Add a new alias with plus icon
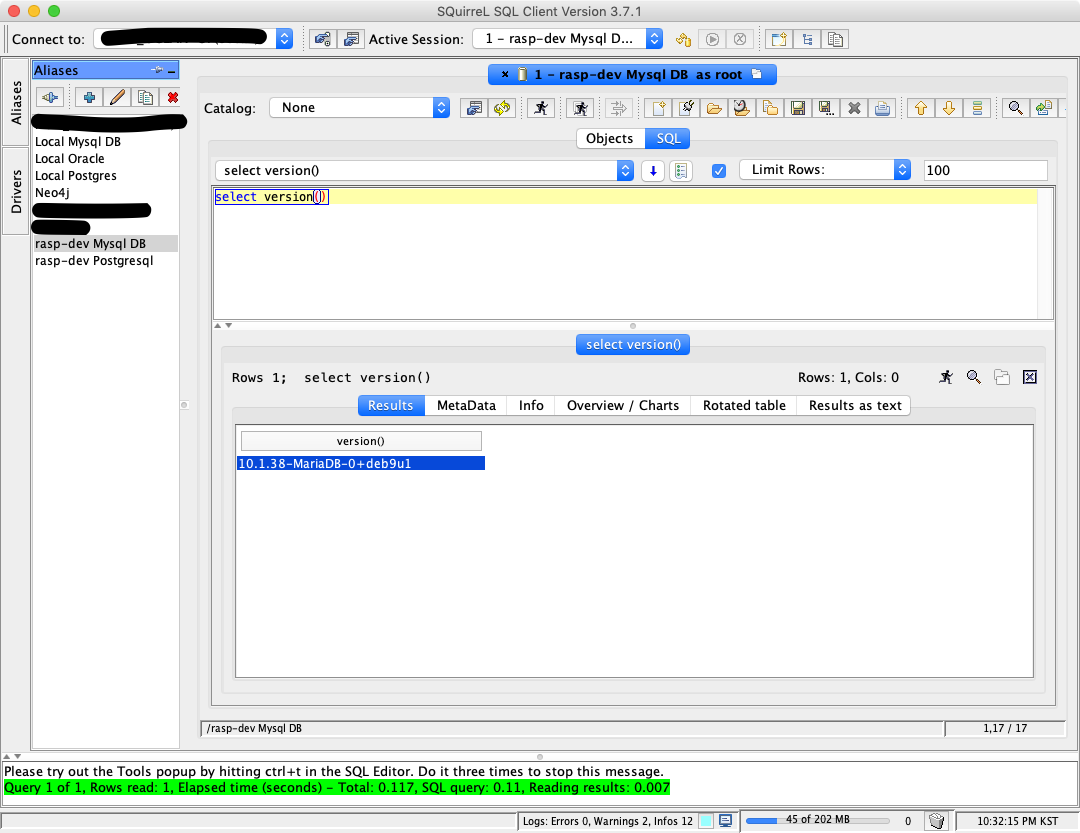 [89, 97]
